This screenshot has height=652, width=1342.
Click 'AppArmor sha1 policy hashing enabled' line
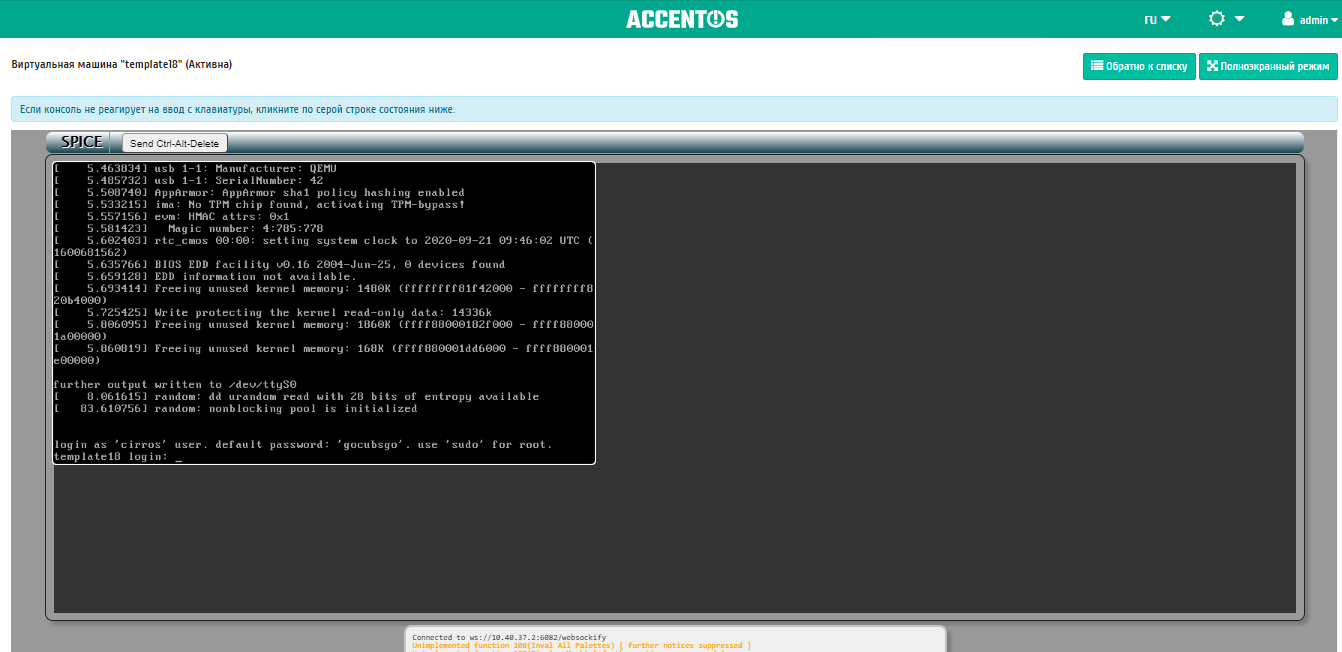(x=259, y=193)
